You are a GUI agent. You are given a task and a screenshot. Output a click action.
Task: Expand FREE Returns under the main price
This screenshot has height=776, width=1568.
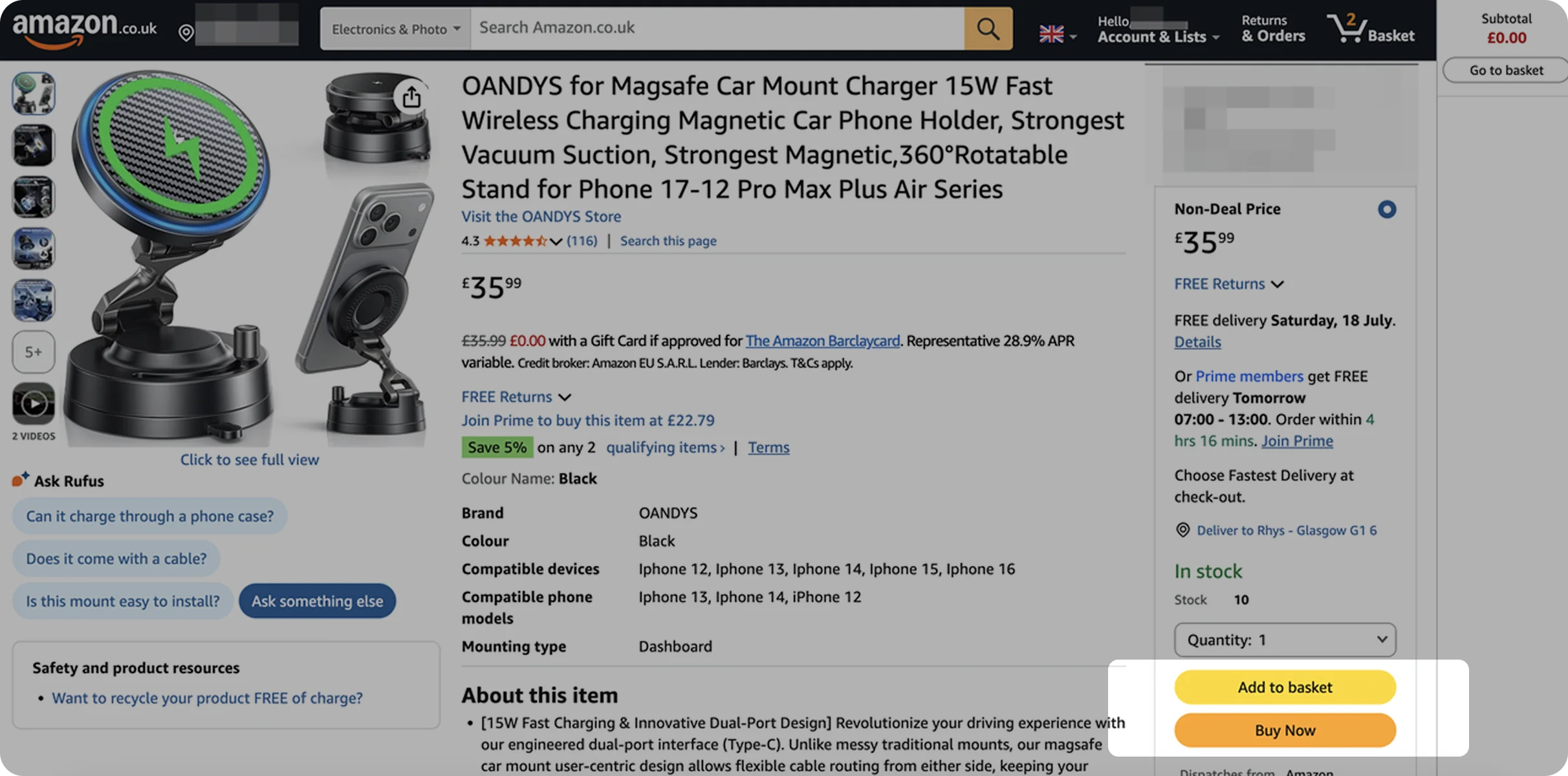516,396
